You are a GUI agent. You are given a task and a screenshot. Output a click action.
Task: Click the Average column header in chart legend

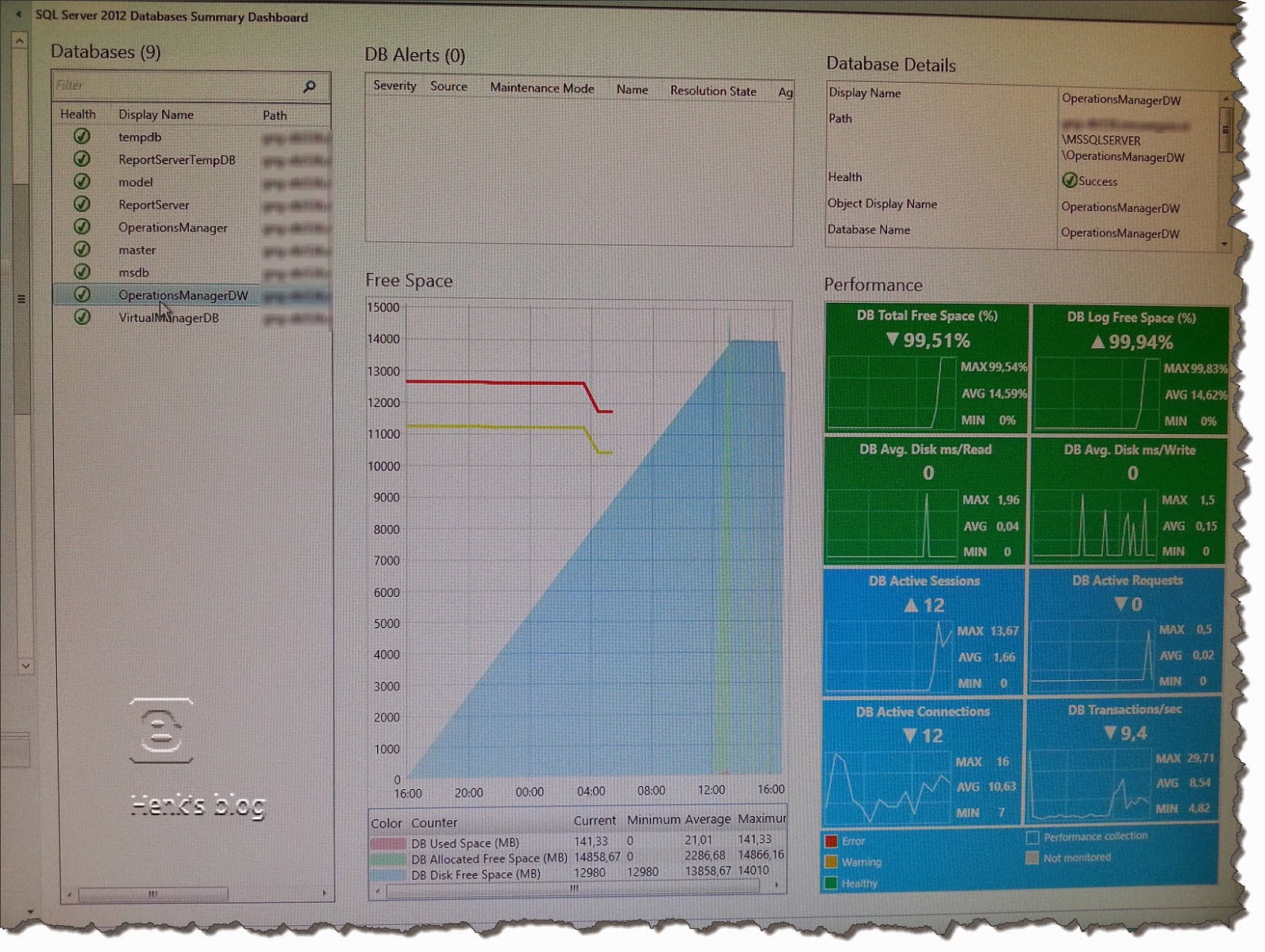point(708,819)
